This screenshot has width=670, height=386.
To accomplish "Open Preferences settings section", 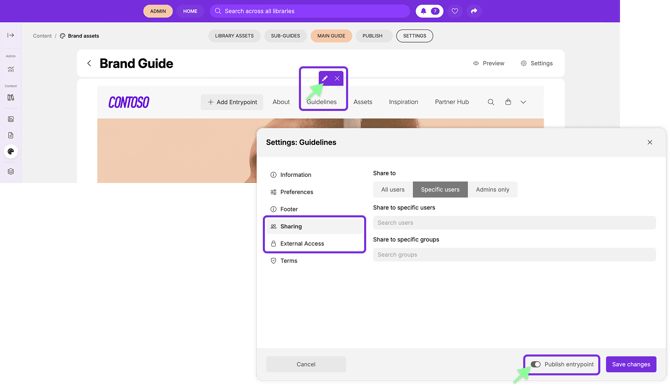I will click(x=314, y=192).
